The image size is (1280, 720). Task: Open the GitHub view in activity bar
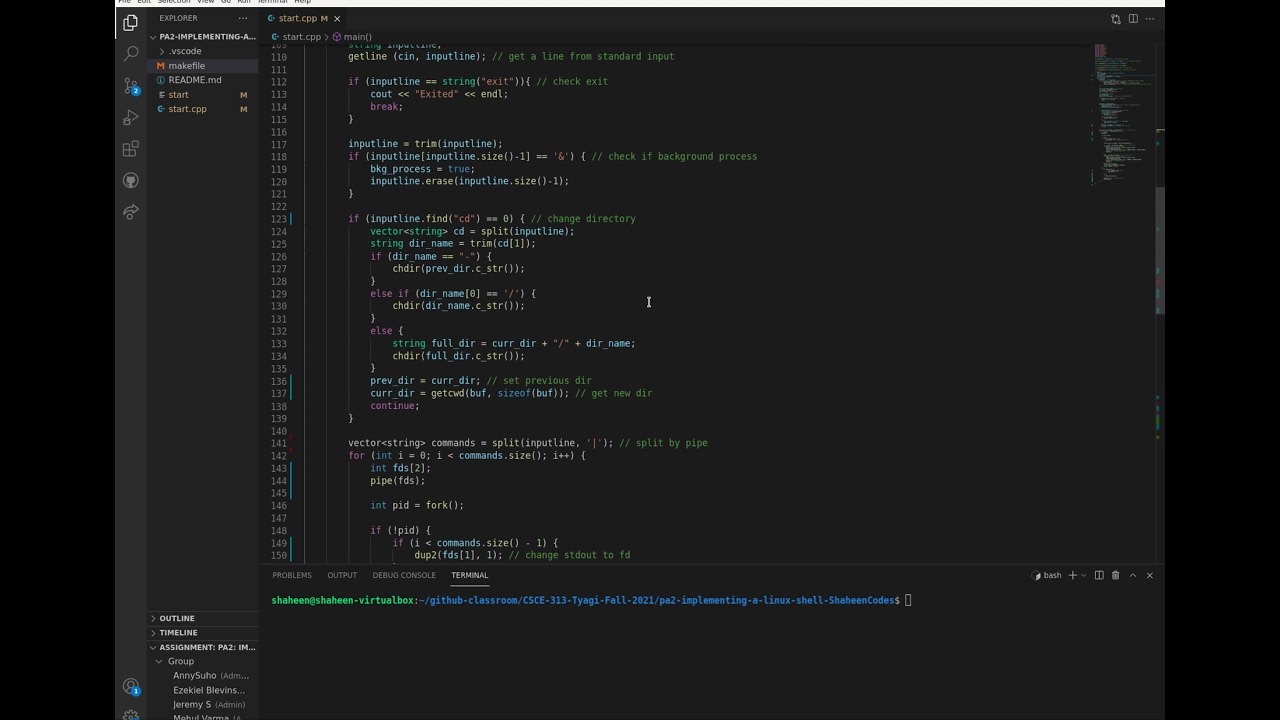130,181
